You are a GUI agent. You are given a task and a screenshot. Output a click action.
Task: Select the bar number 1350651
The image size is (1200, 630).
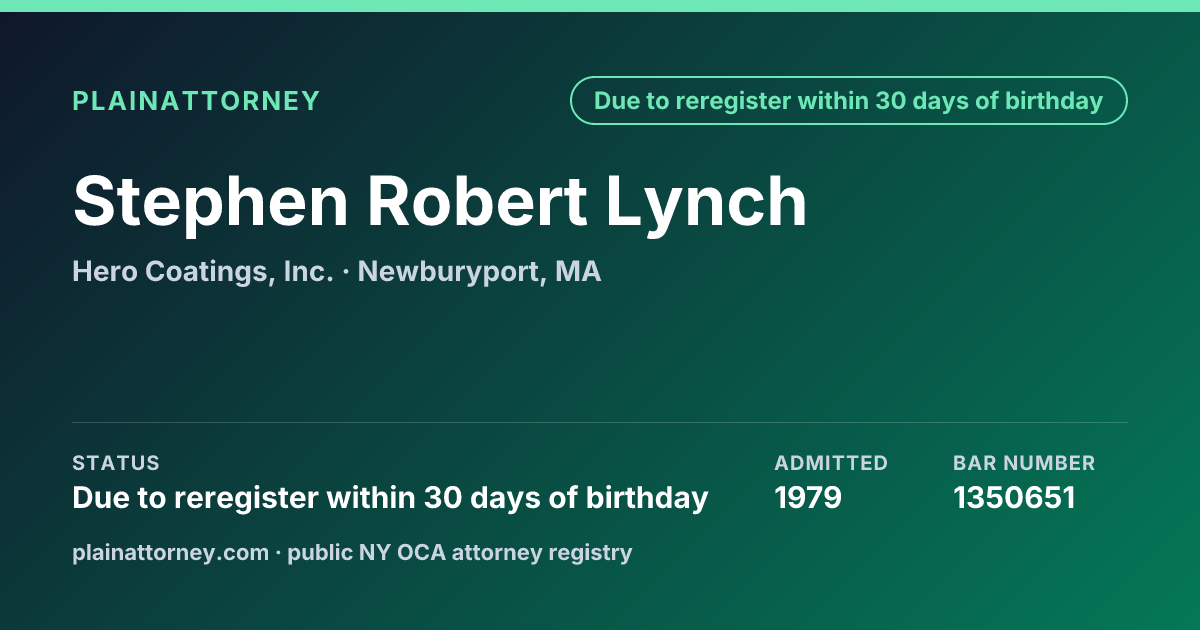point(1014,498)
